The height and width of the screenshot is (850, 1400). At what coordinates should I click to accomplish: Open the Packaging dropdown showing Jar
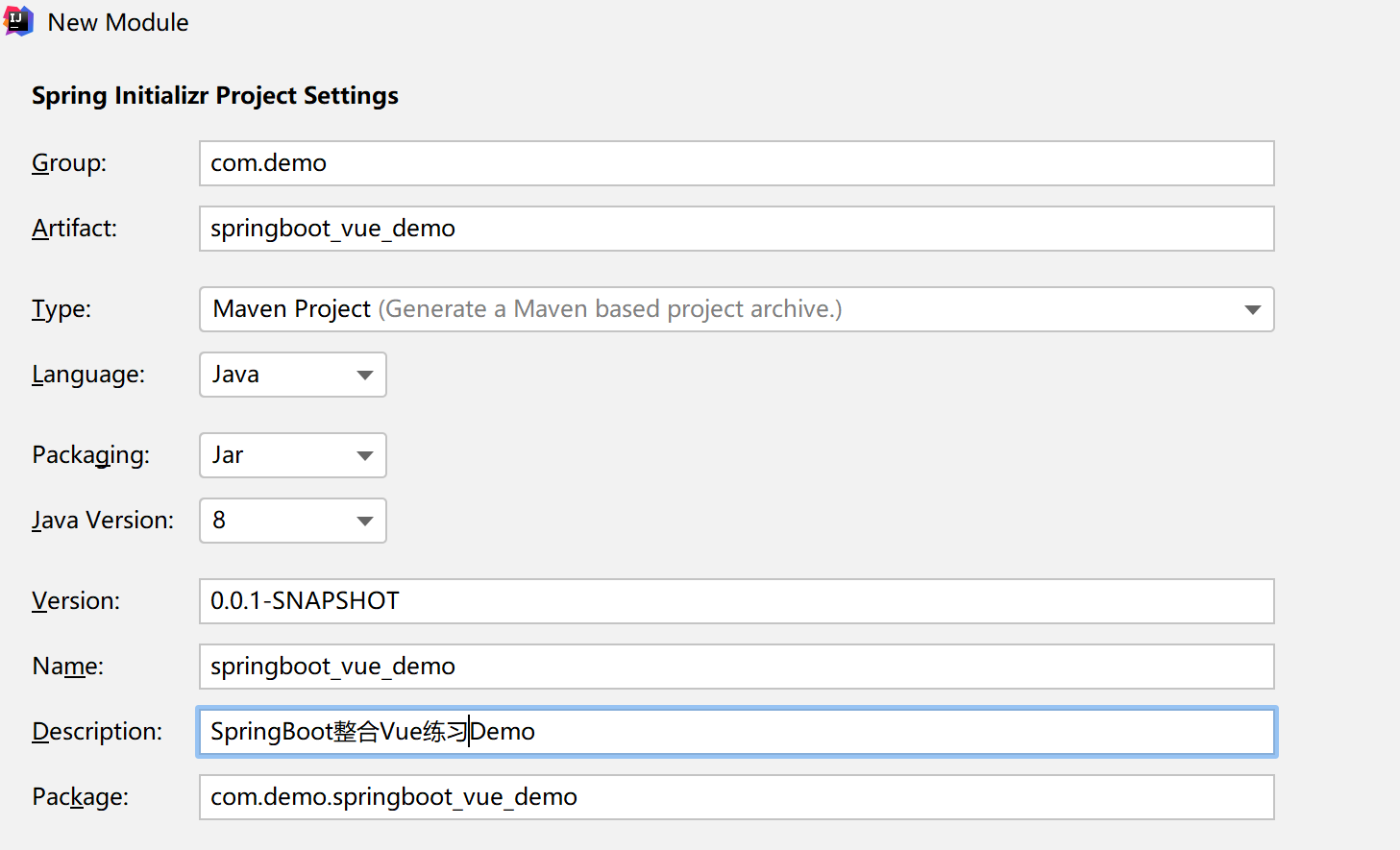pyautogui.click(x=279, y=455)
